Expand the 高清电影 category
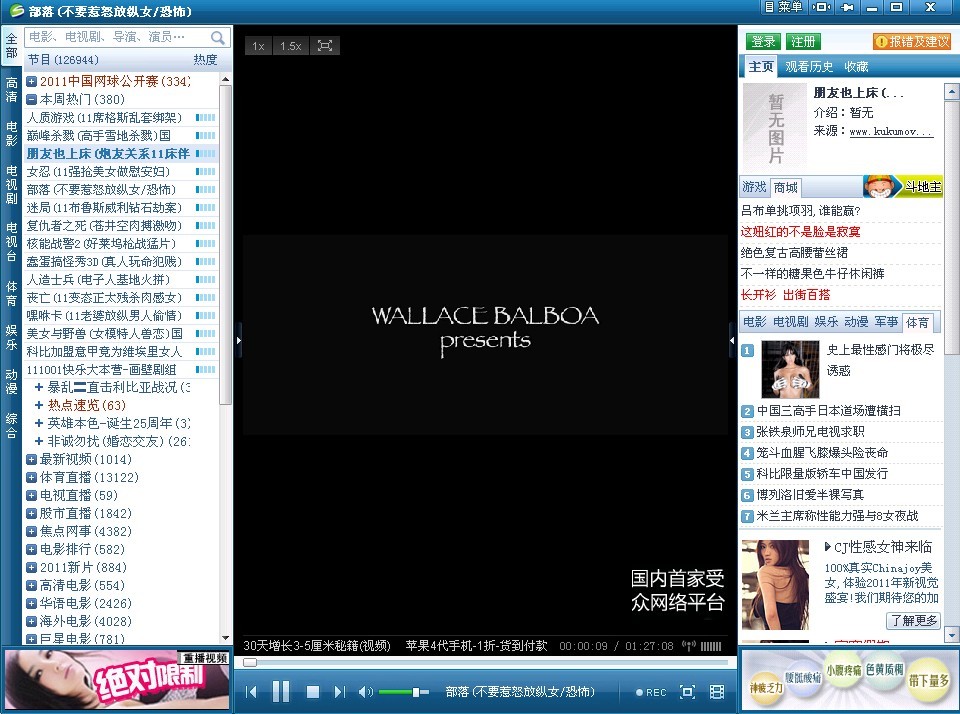Viewport: 960px width, 714px height. pyautogui.click(x=32, y=586)
